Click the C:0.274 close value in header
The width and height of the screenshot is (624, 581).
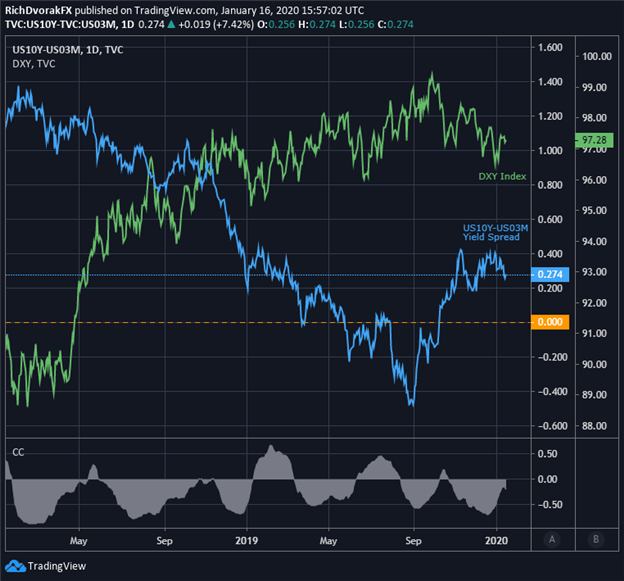coord(396,25)
